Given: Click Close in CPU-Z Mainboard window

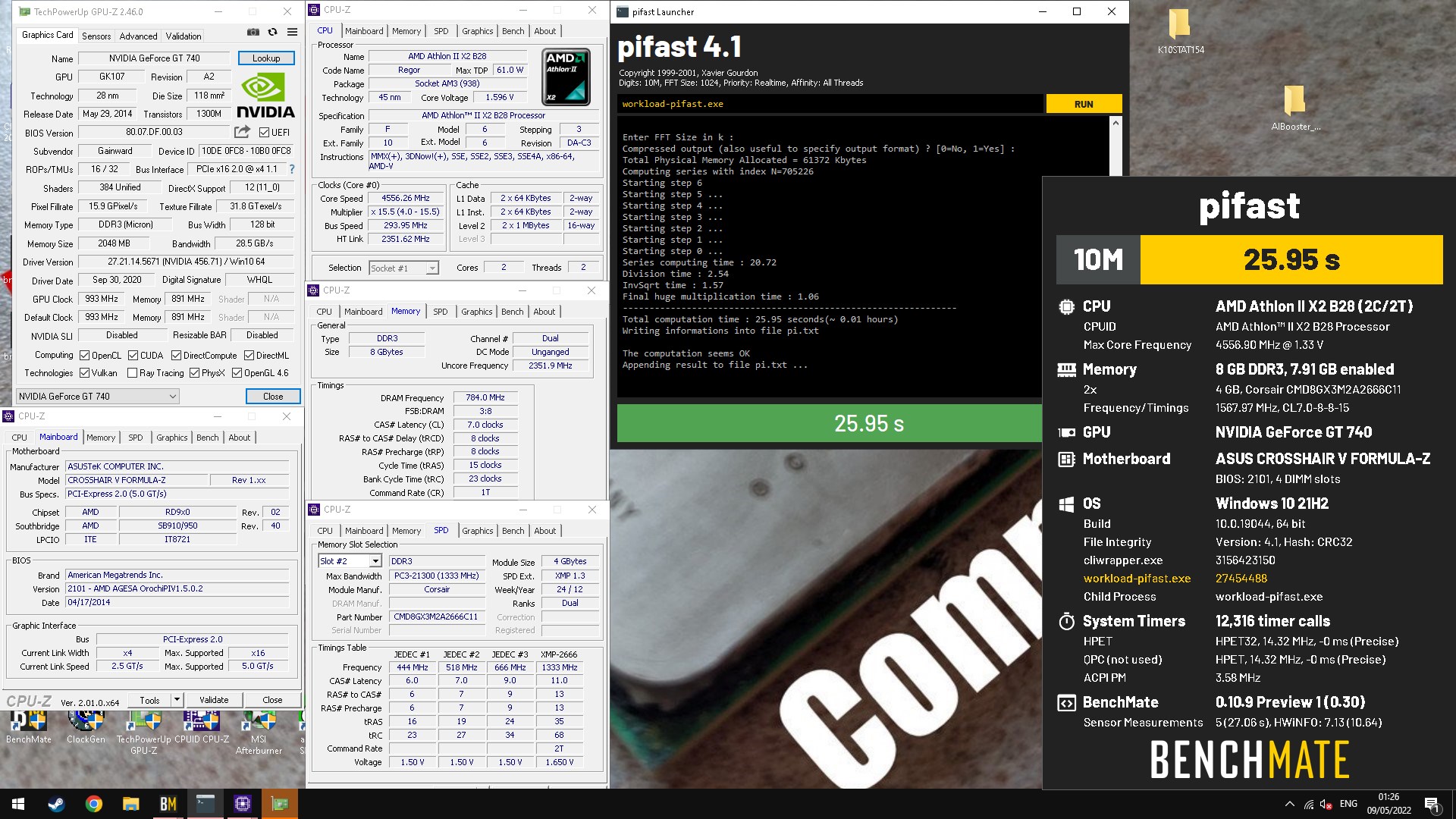Looking at the screenshot, I should click(272, 700).
